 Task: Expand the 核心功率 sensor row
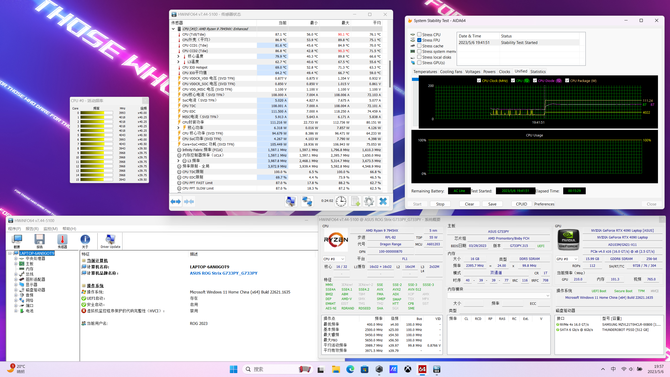pyautogui.click(x=179, y=127)
